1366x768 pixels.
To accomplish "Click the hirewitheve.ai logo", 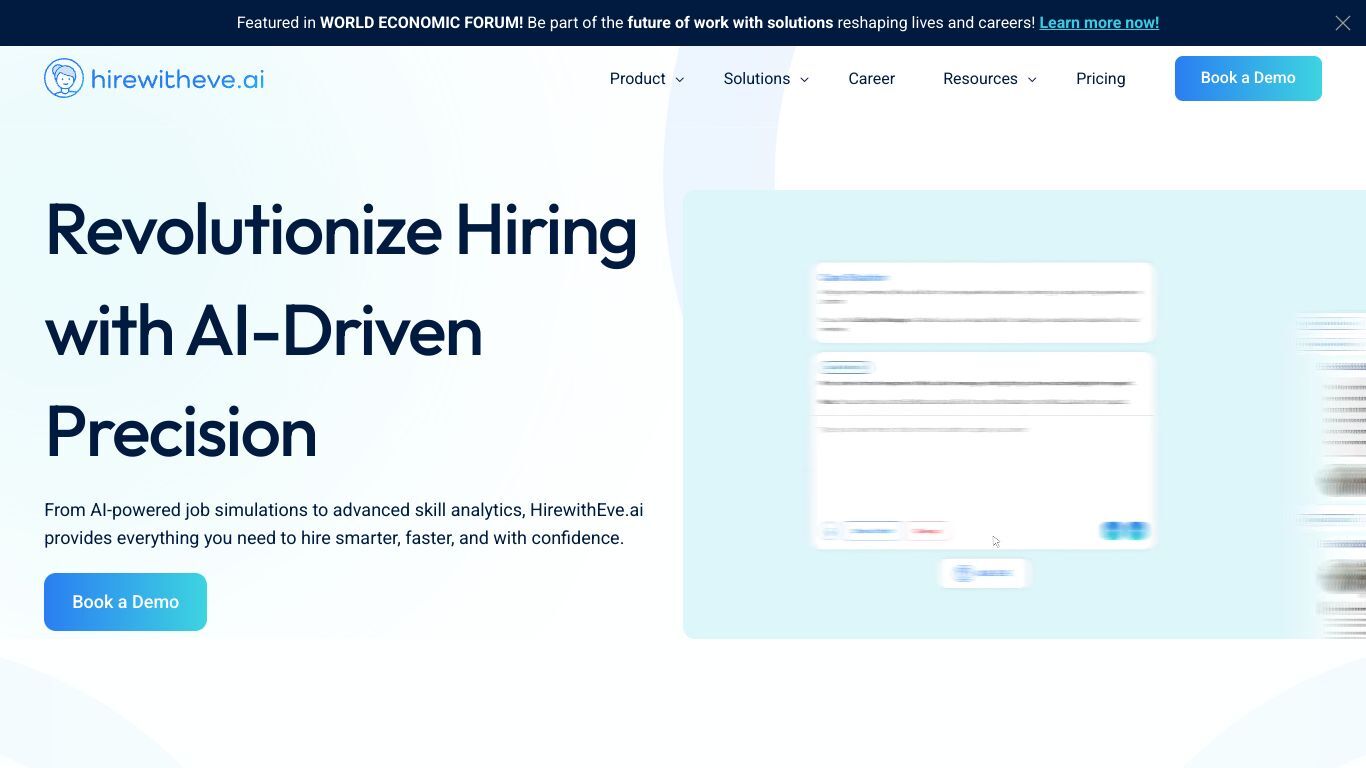I will [x=154, y=78].
